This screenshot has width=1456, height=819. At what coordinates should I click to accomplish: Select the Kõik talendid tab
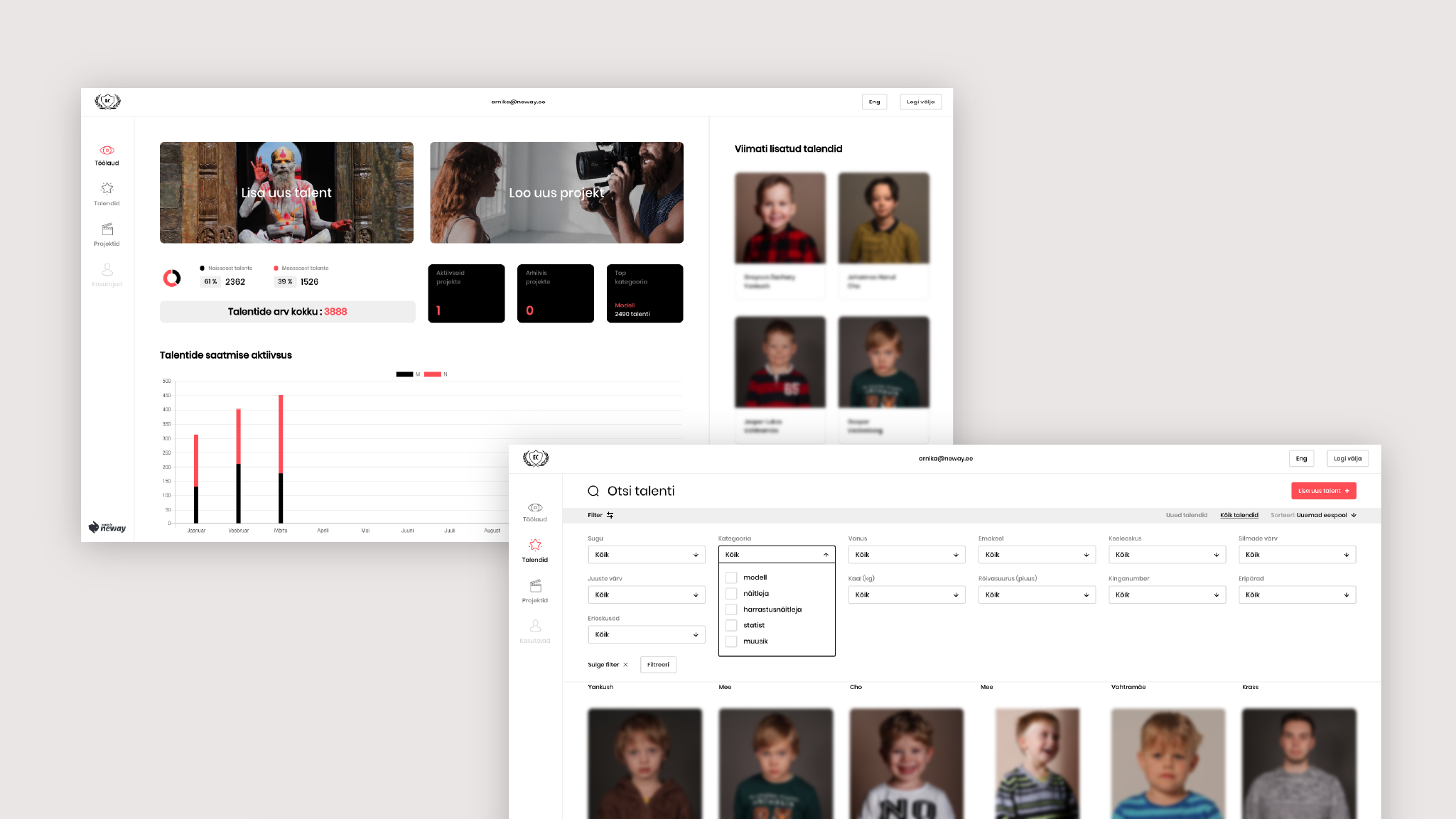[x=1239, y=515]
